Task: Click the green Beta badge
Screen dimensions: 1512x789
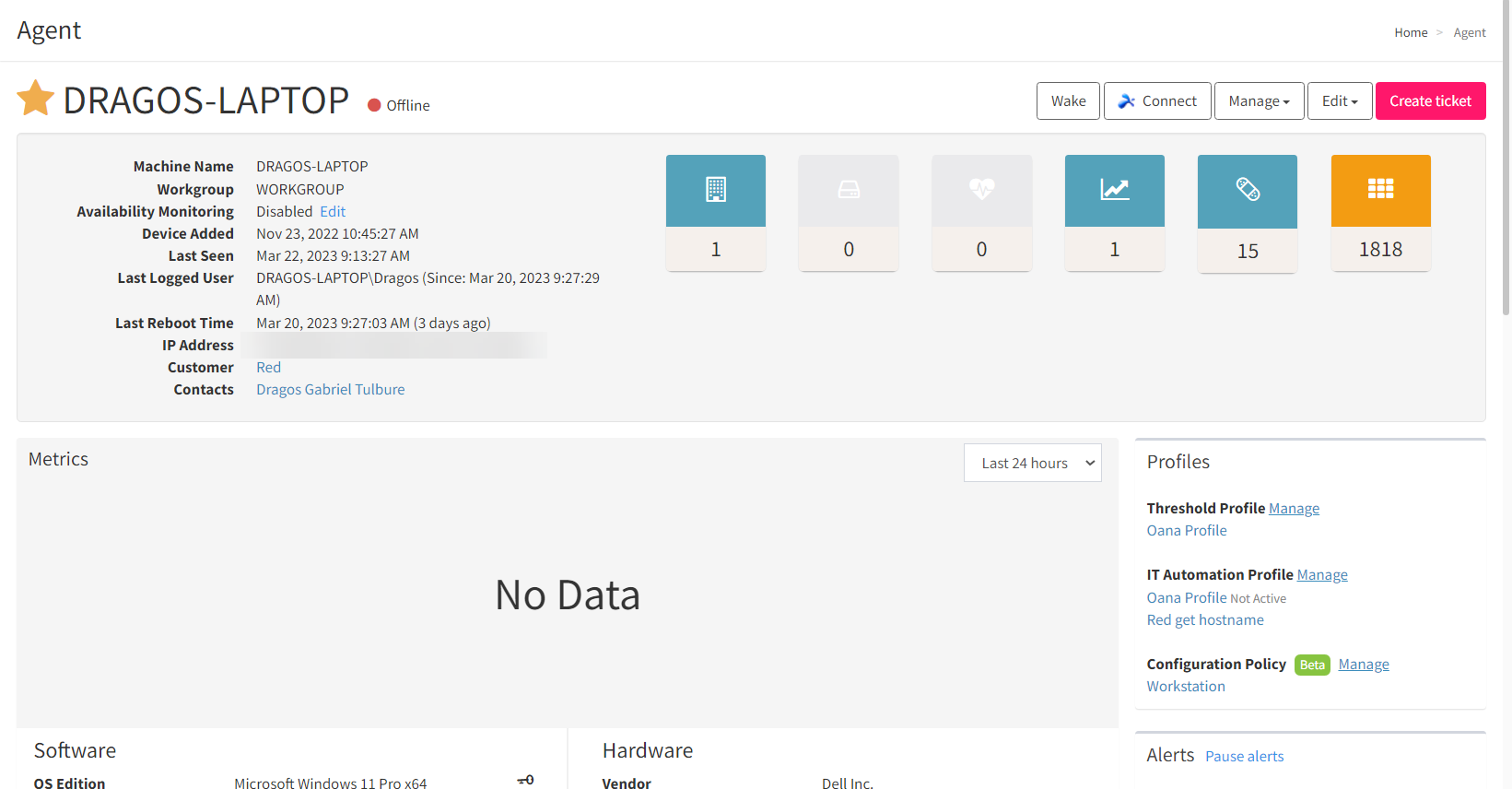Action: click(1312, 665)
